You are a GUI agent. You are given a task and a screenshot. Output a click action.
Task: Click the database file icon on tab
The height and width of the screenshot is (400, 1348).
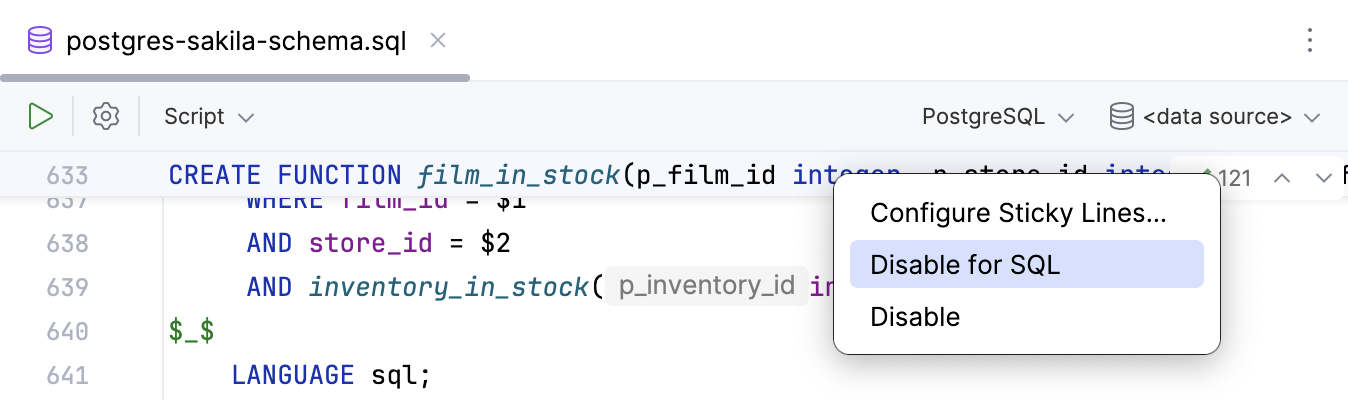point(40,42)
